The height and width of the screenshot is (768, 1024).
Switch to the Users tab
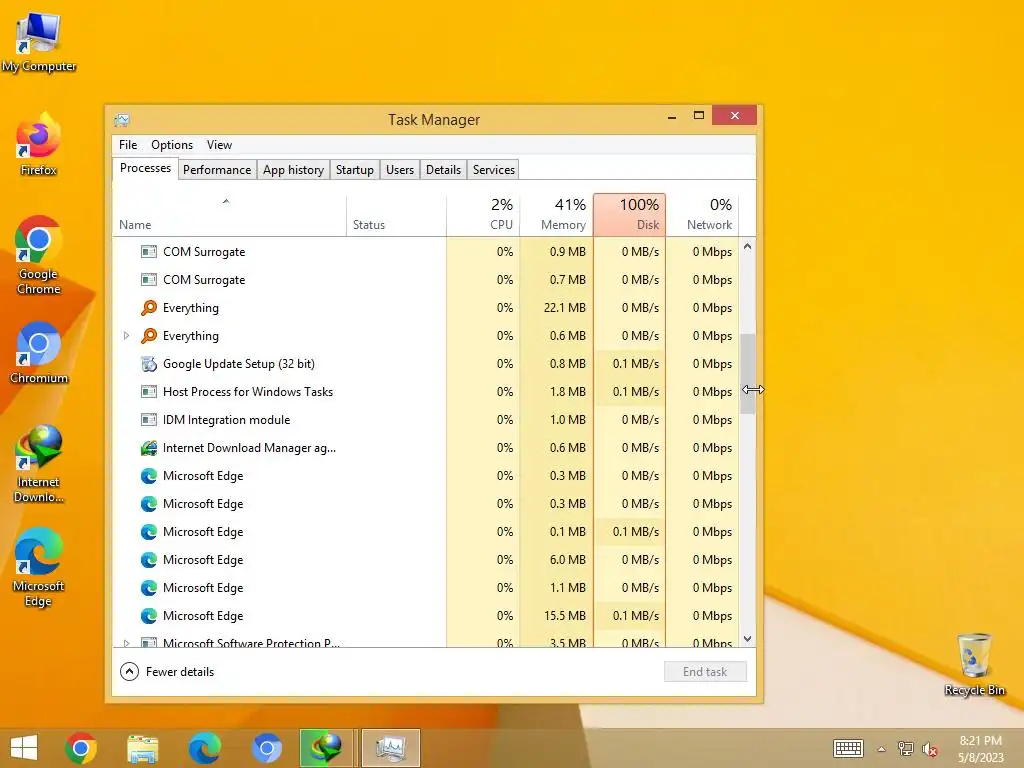click(x=400, y=170)
